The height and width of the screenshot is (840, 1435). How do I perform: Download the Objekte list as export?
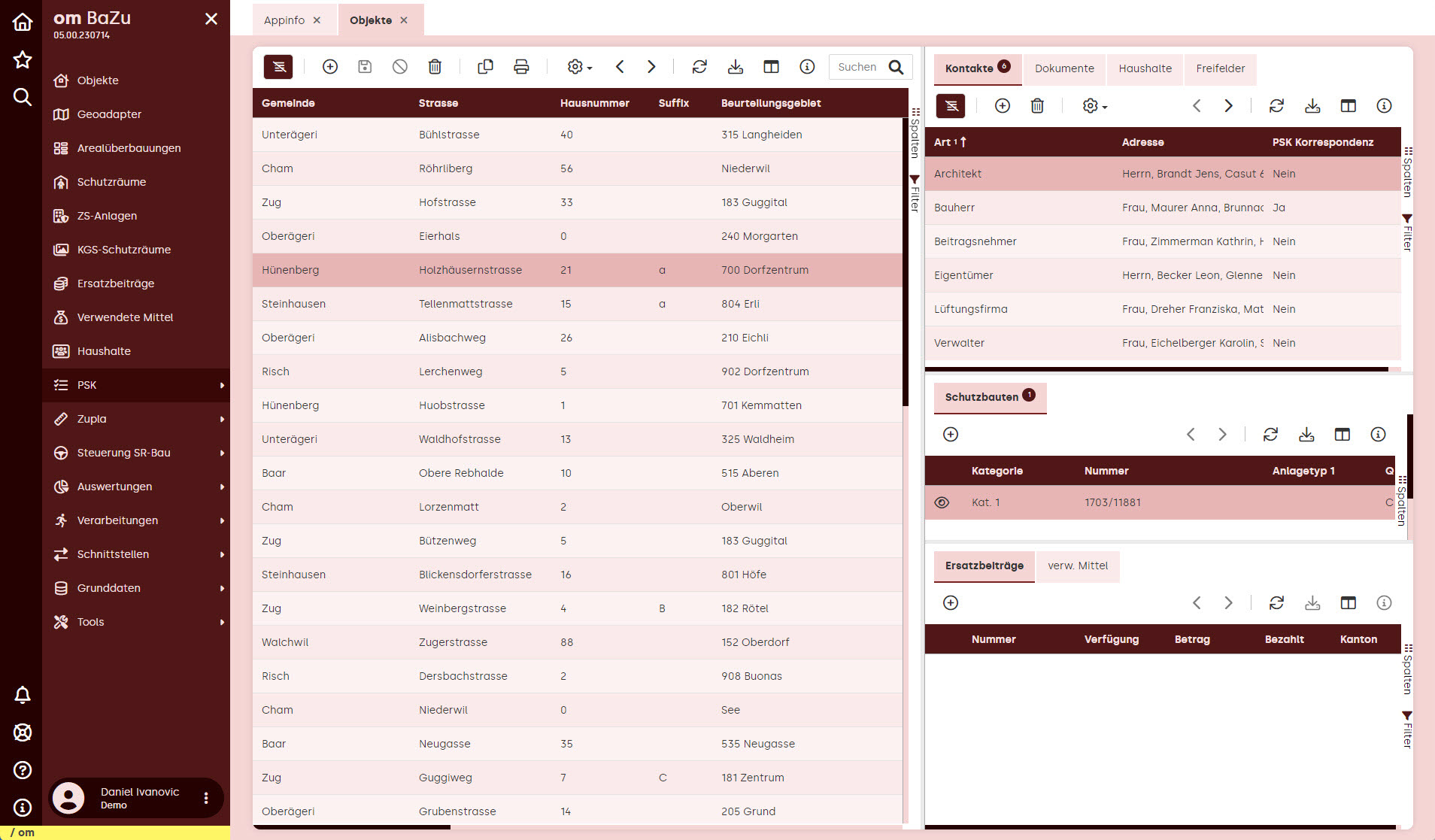(x=736, y=67)
